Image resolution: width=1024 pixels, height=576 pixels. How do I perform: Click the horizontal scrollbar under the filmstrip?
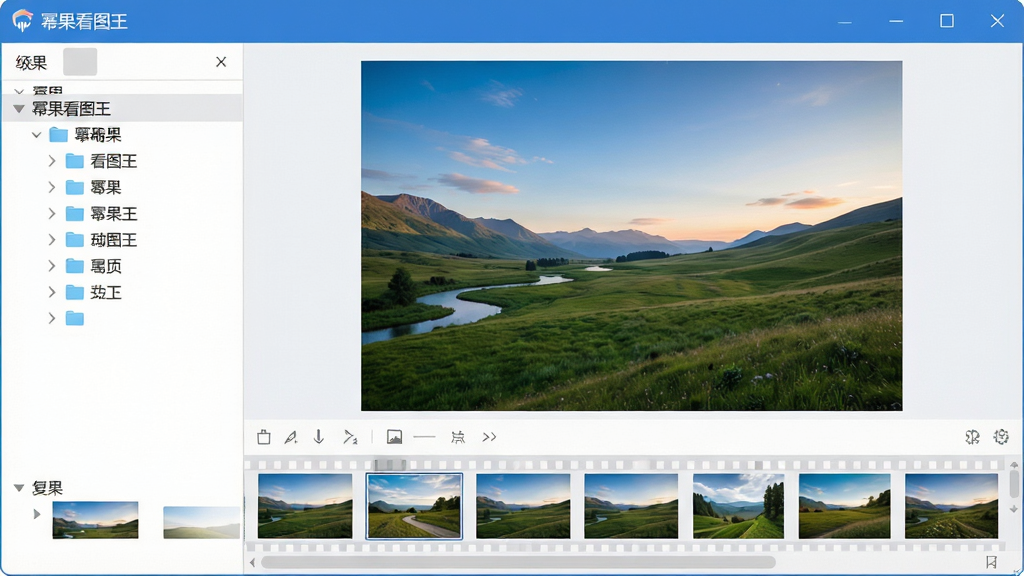519,562
